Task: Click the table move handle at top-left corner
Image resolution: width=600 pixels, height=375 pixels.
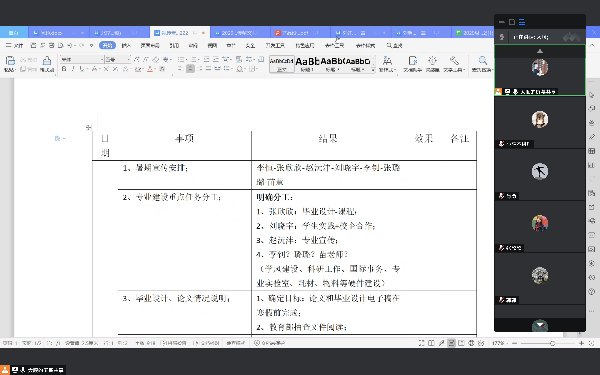Action: [89, 127]
